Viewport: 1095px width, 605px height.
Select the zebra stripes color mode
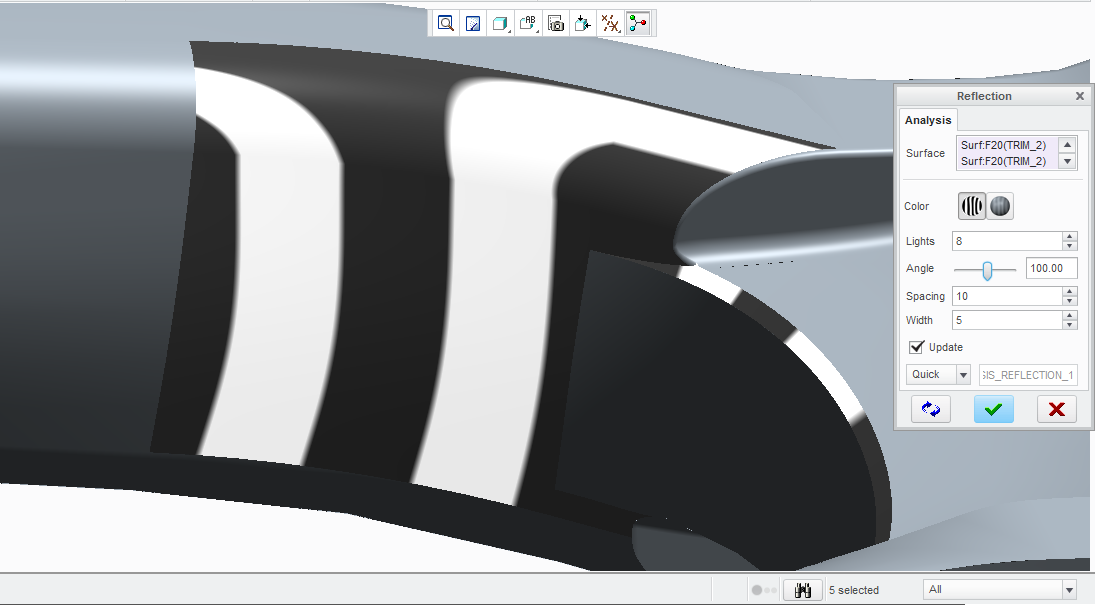tap(972, 206)
